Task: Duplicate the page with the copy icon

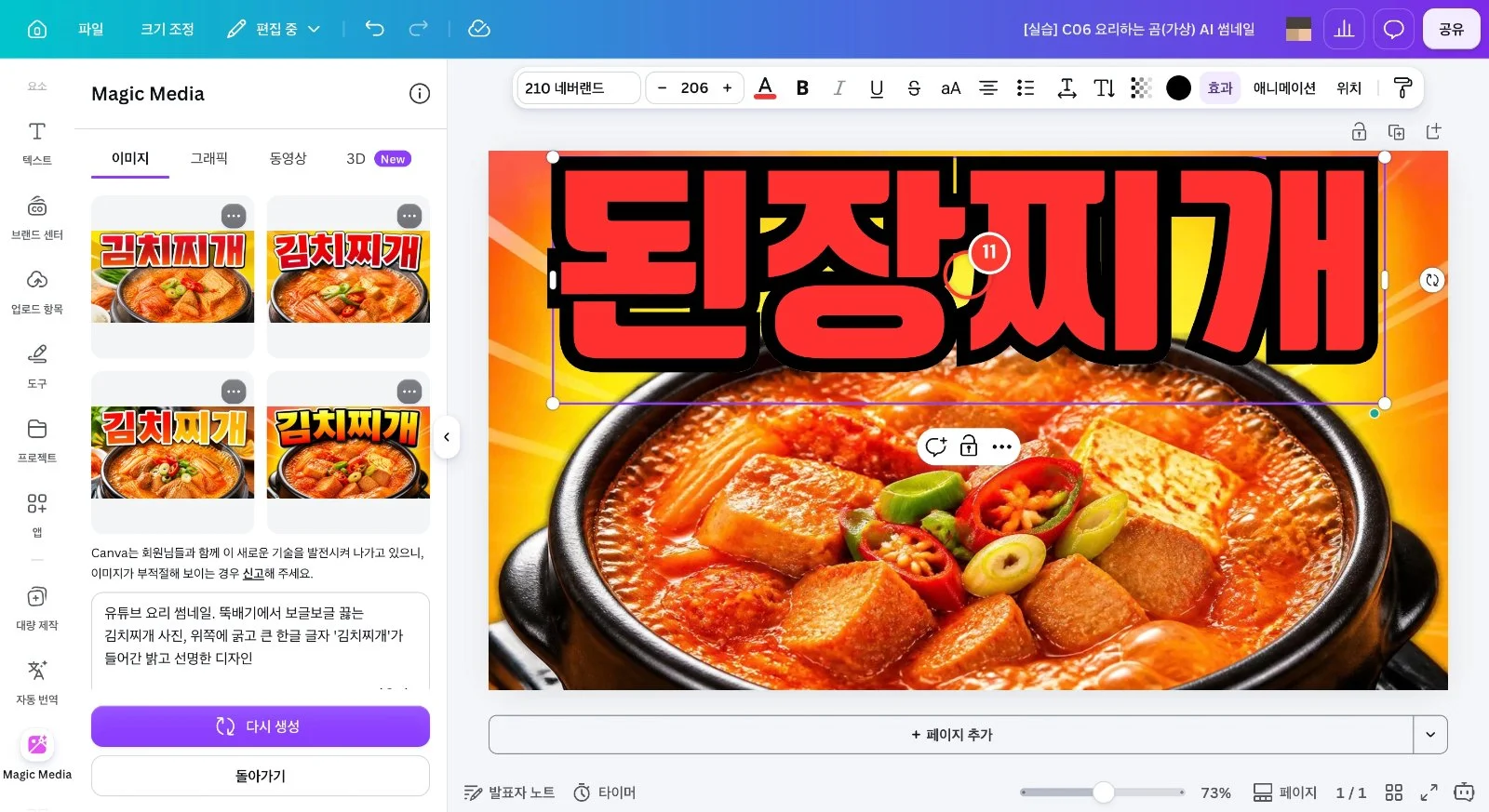Action: click(1396, 132)
